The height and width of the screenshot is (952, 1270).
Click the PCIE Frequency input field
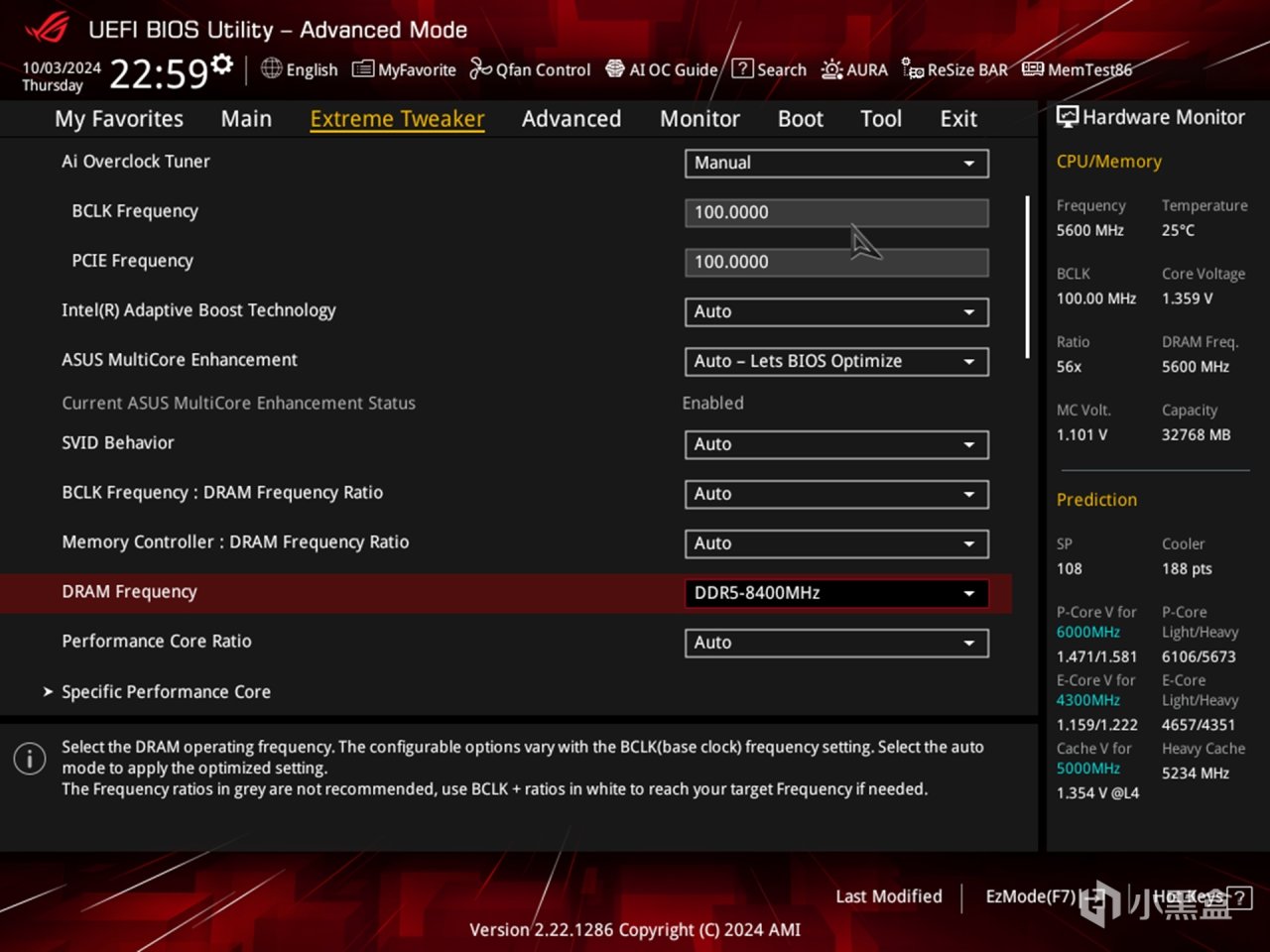836,262
